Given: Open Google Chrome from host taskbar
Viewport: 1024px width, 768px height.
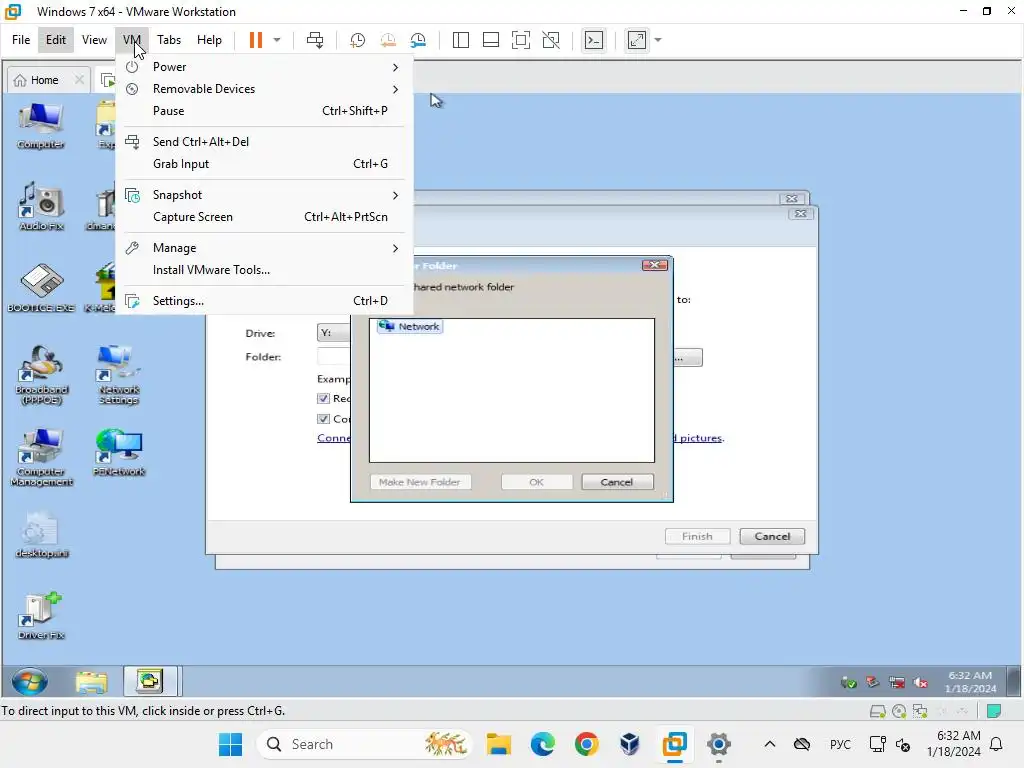Looking at the screenshot, I should [586, 744].
